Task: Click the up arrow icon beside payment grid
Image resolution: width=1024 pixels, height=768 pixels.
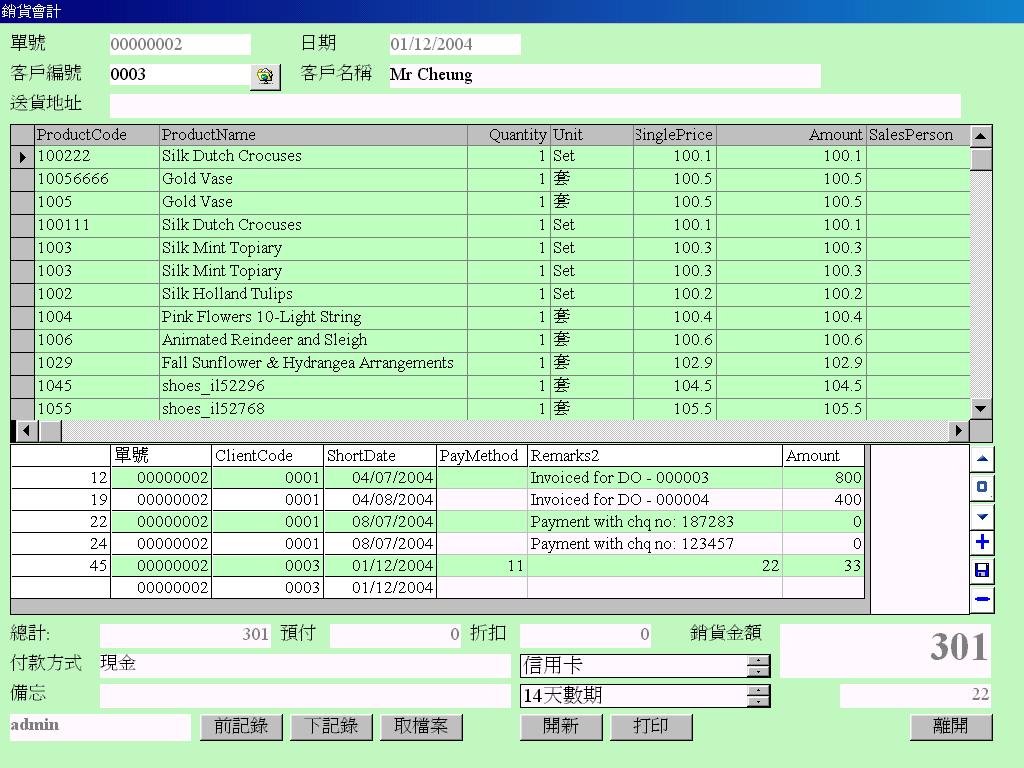Action: coord(982,459)
